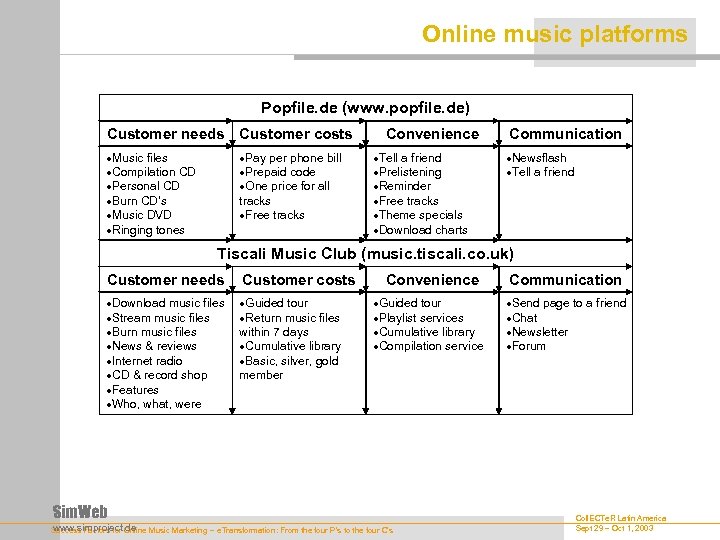
Task: Click 'Communication' header under Popfile.de
Action: [x=565, y=134]
